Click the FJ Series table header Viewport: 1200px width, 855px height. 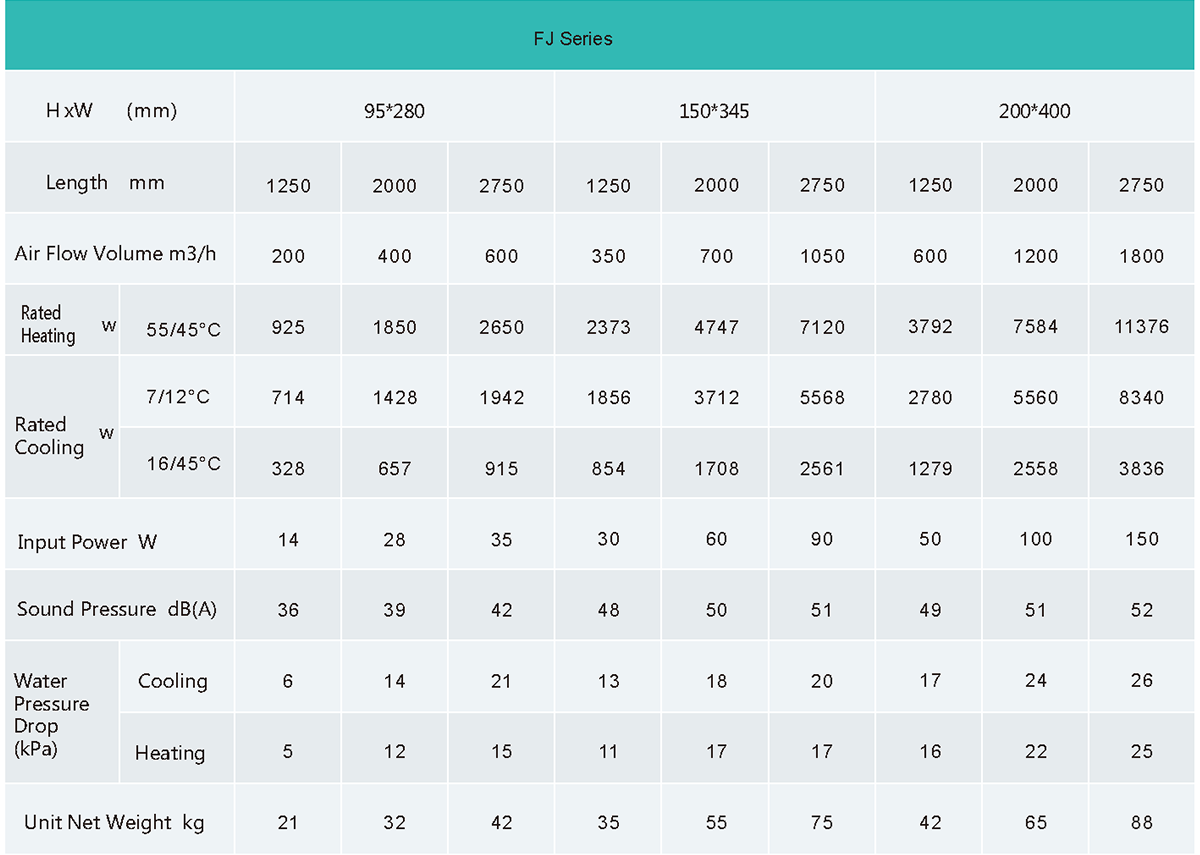(572, 39)
